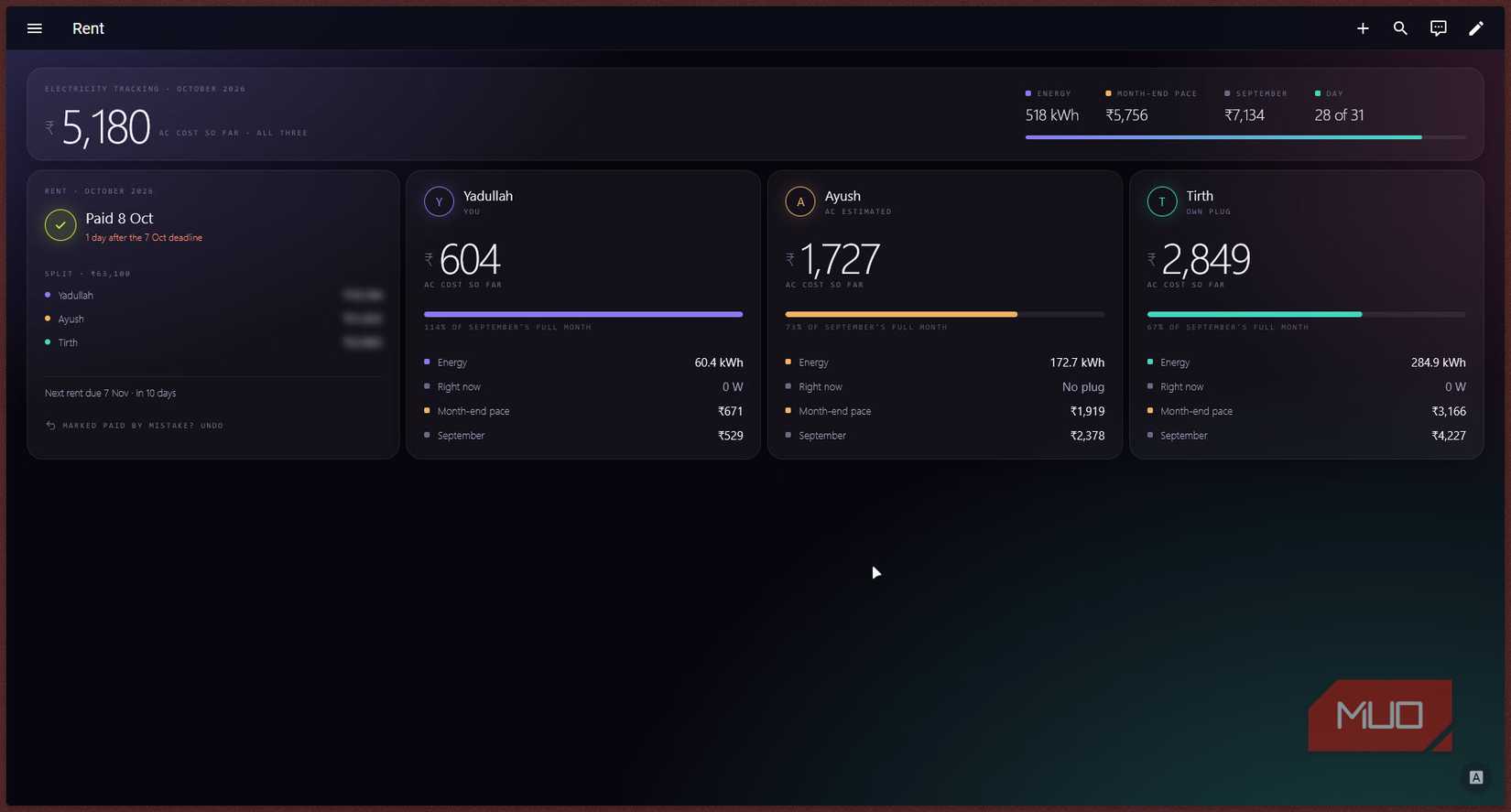Click the ₹7,134 September value
The image size is (1511, 812).
tap(1245, 115)
